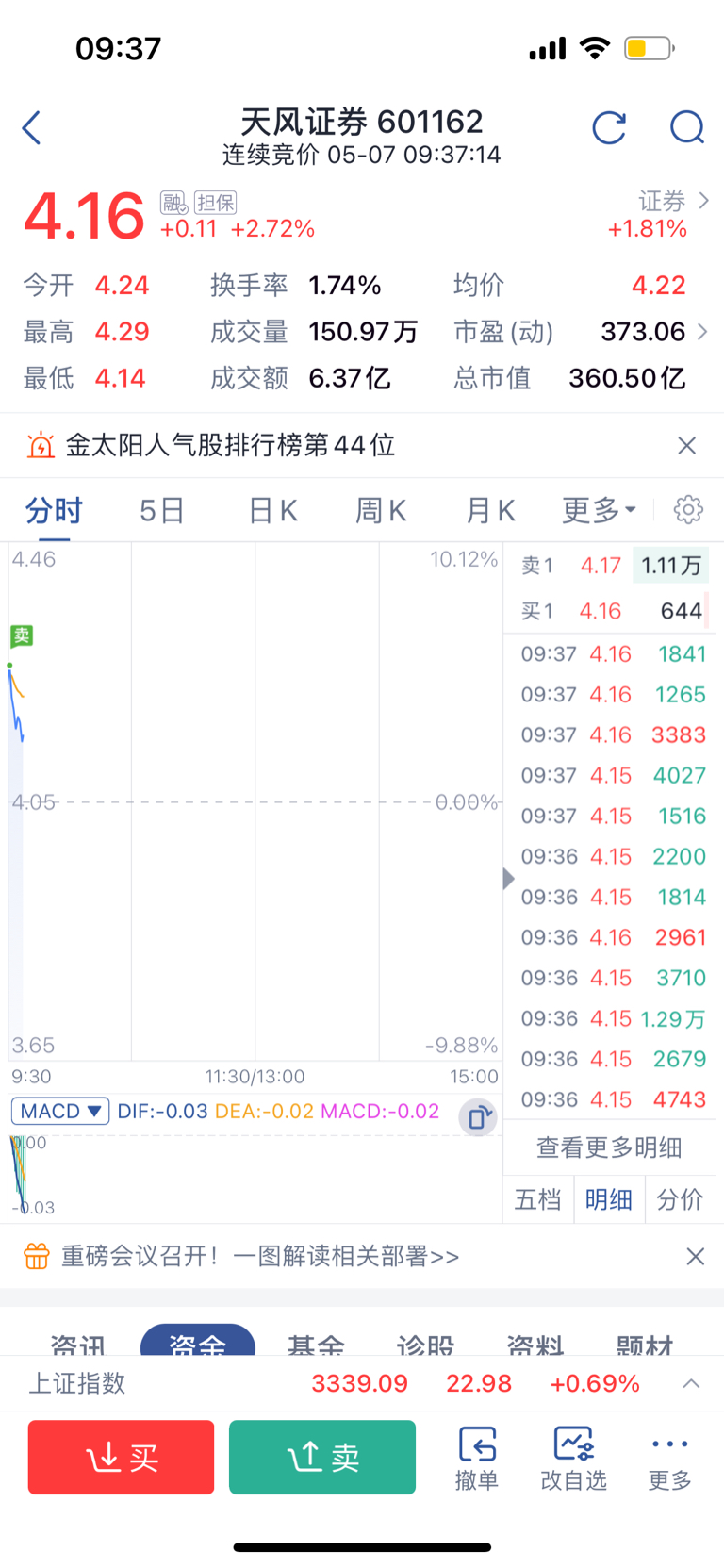Open the 重磅会议召开 promo link
The image size is (724, 1568).
pos(260,1256)
